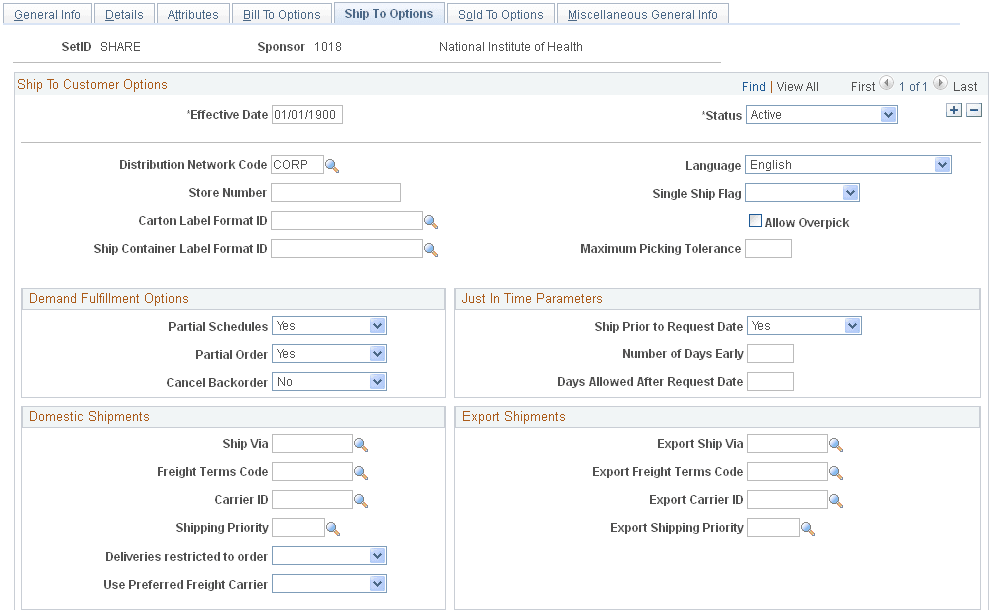Open the Export Carrier ID lookup
The image size is (989, 610).
[x=836, y=499]
